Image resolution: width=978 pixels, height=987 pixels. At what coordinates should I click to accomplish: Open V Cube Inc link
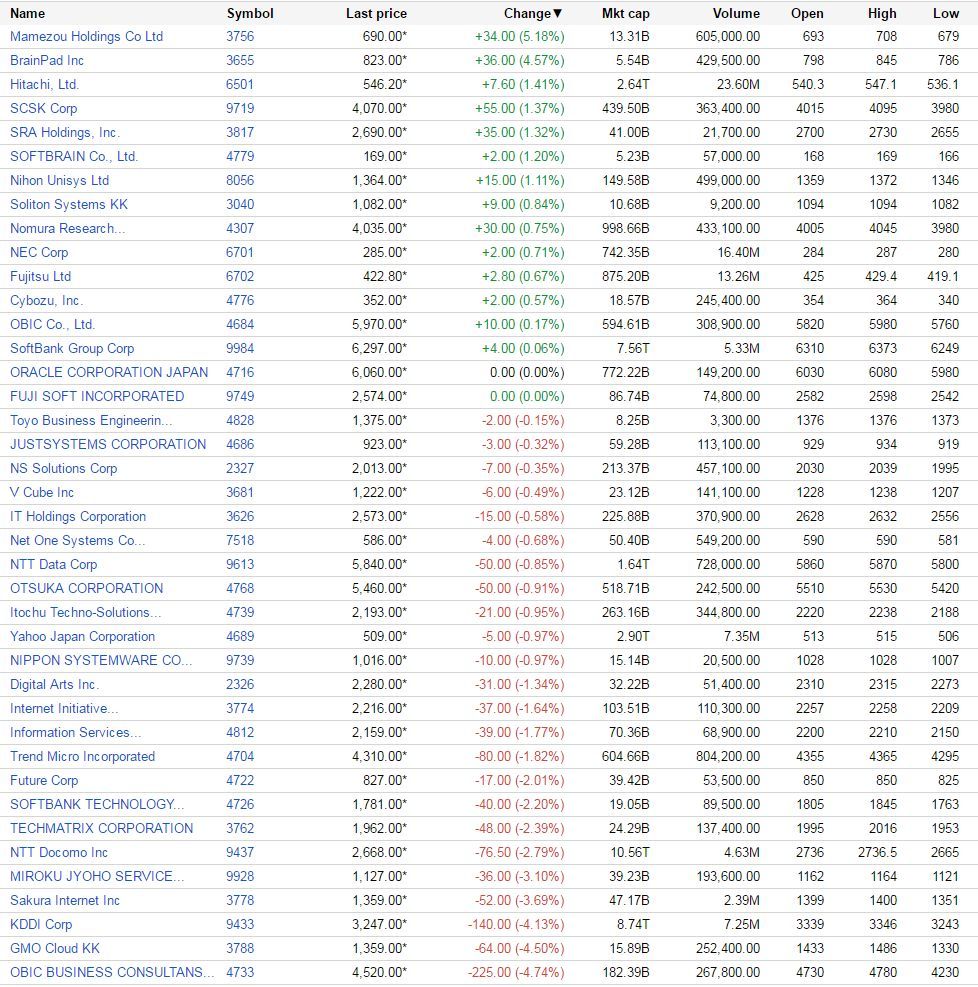pyautogui.click(x=42, y=492)
